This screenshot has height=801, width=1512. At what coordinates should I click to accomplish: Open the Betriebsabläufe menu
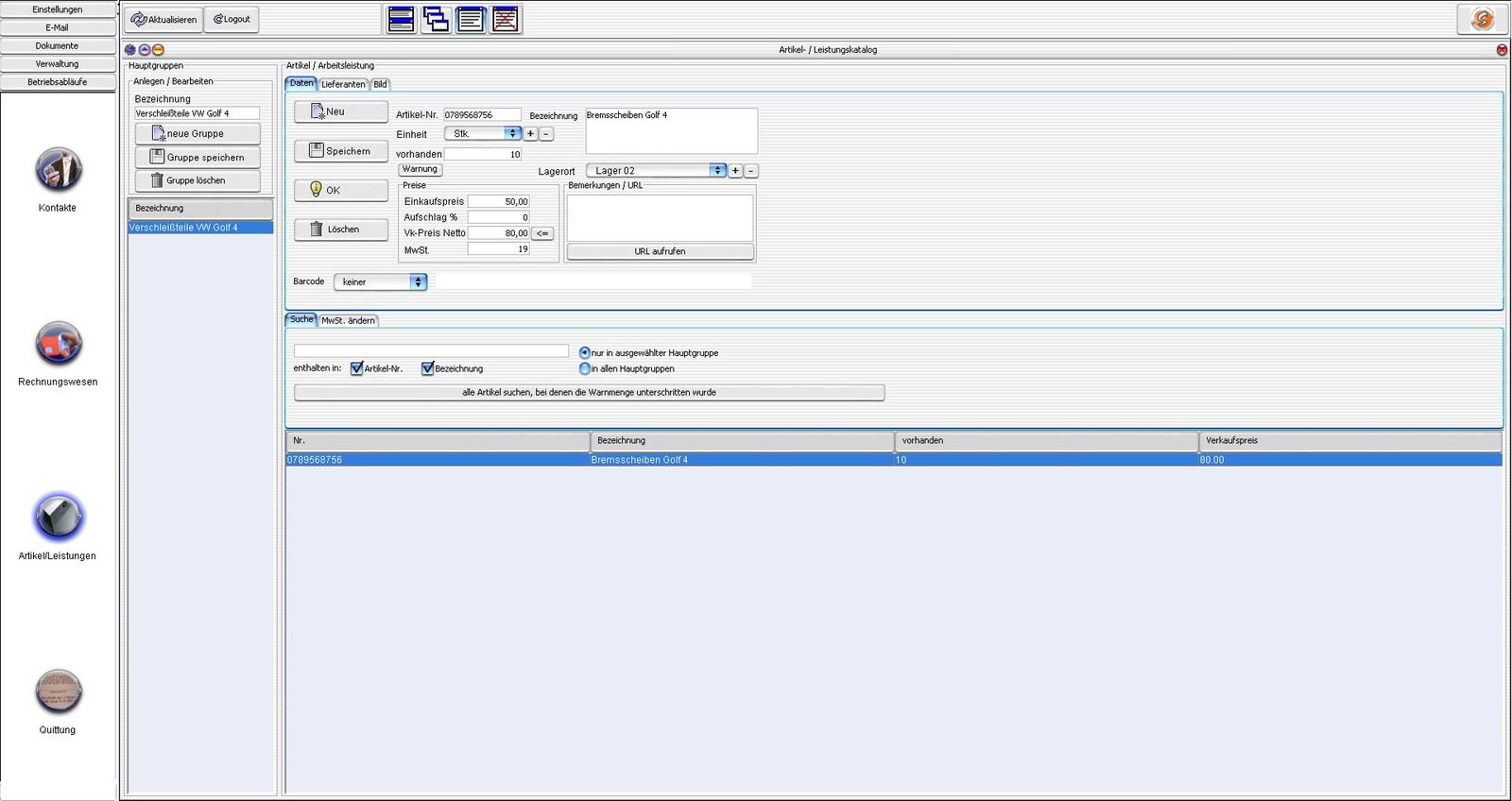point(58,82)
